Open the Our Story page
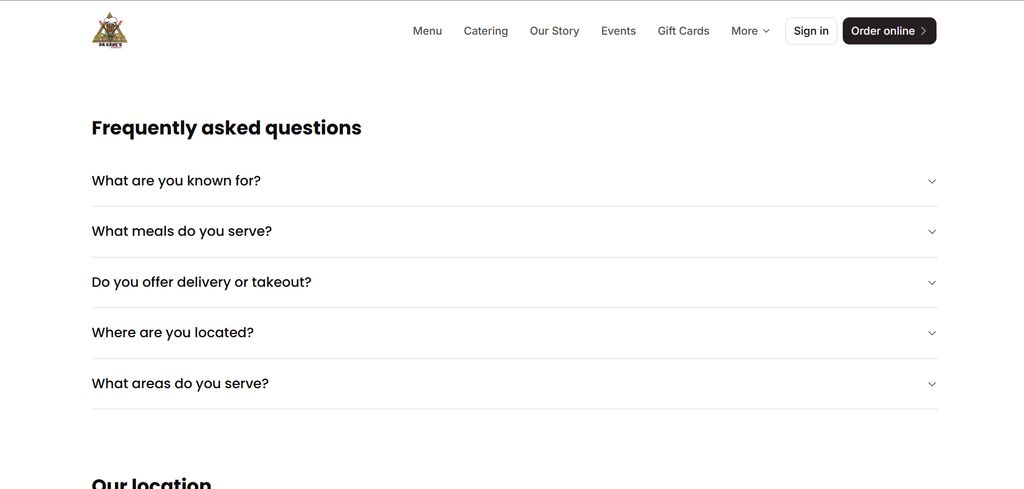Viewport: 1024px width, 489px height. click(x=554, y=31)
